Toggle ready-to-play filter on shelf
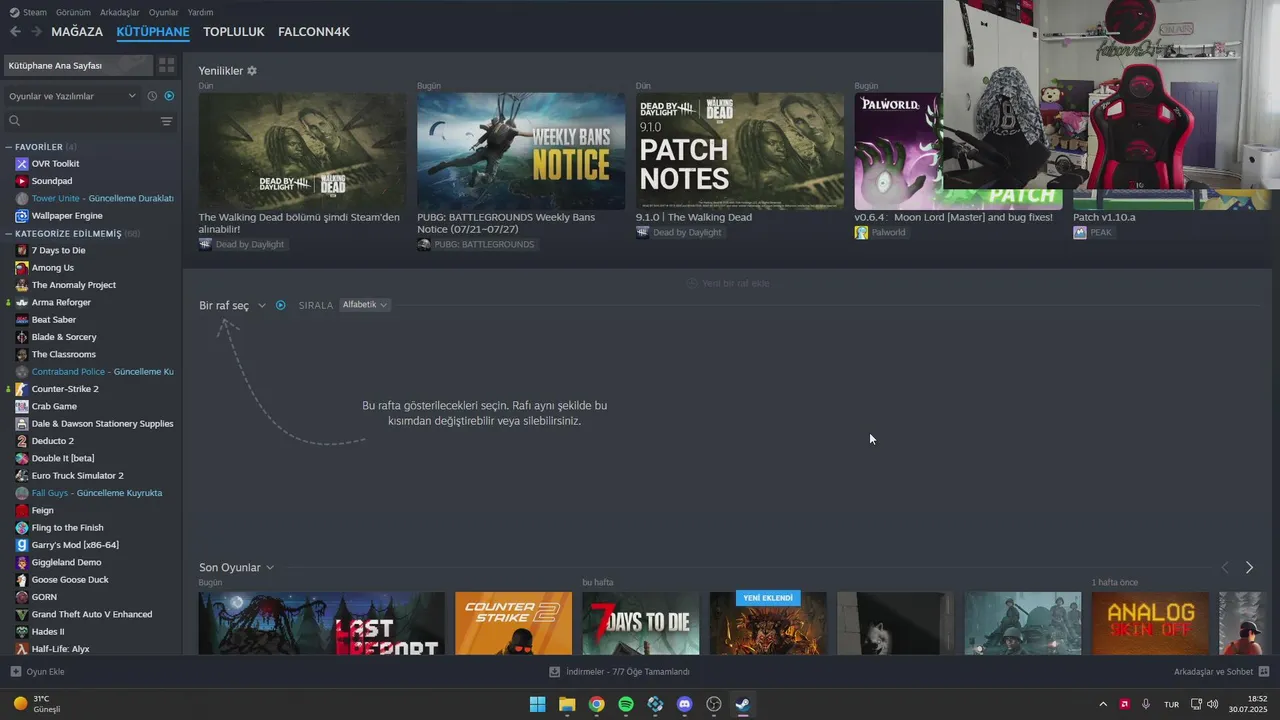 point(280,305)
